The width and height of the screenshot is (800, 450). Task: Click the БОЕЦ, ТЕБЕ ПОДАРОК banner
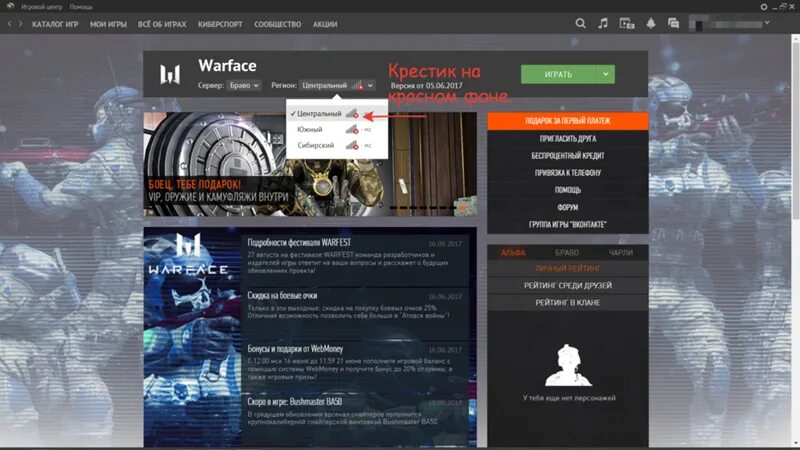pos(310,164)
